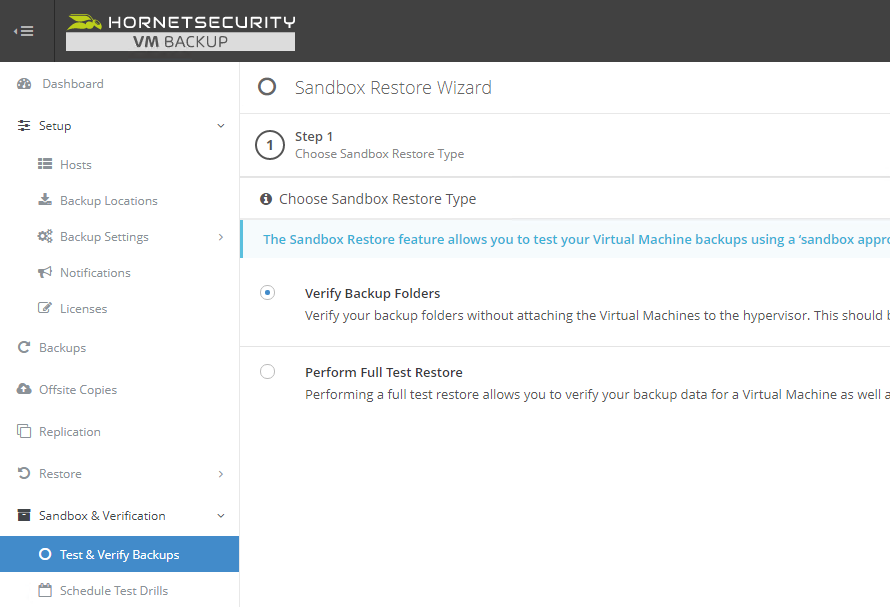Open Hosts using its grid icon
Screen dimensions: 890x607
46,164
